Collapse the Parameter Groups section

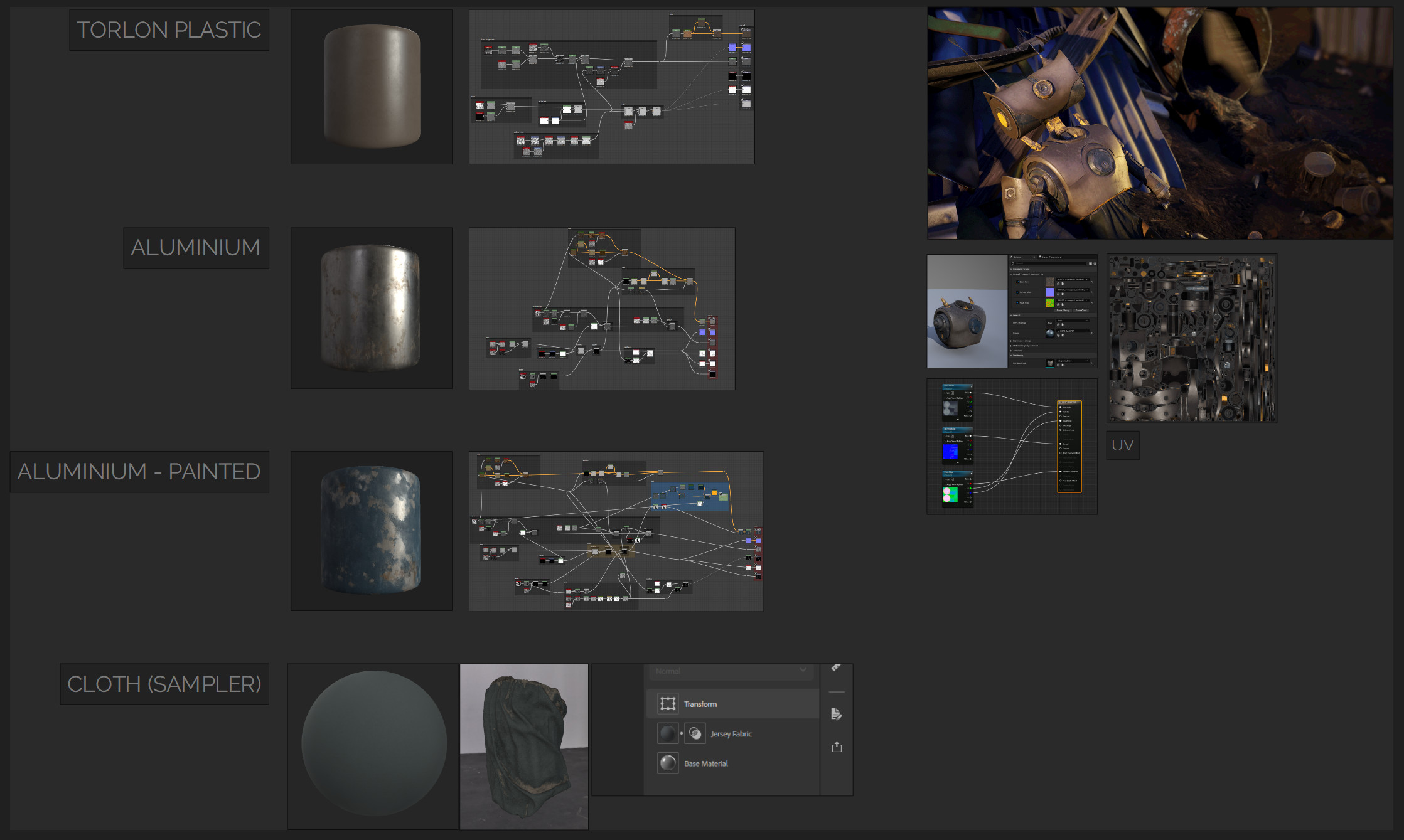tap(1011, 269)
